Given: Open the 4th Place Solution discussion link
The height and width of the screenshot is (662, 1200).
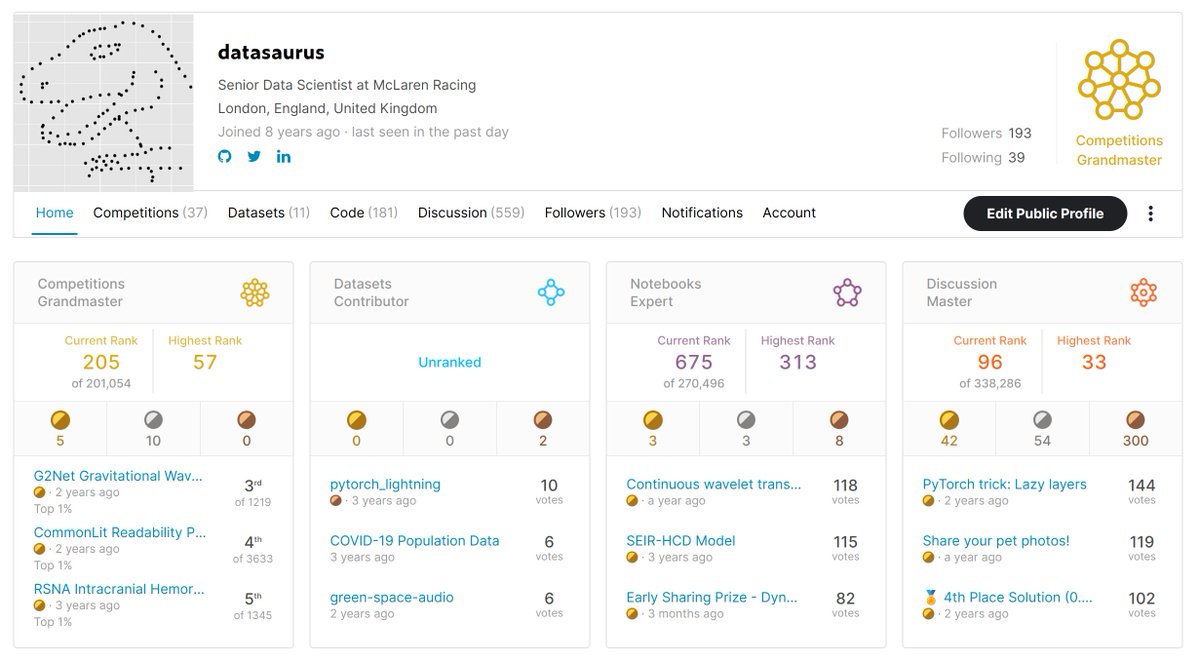Looking at the screenshot, I should [x=1007, y=597].
